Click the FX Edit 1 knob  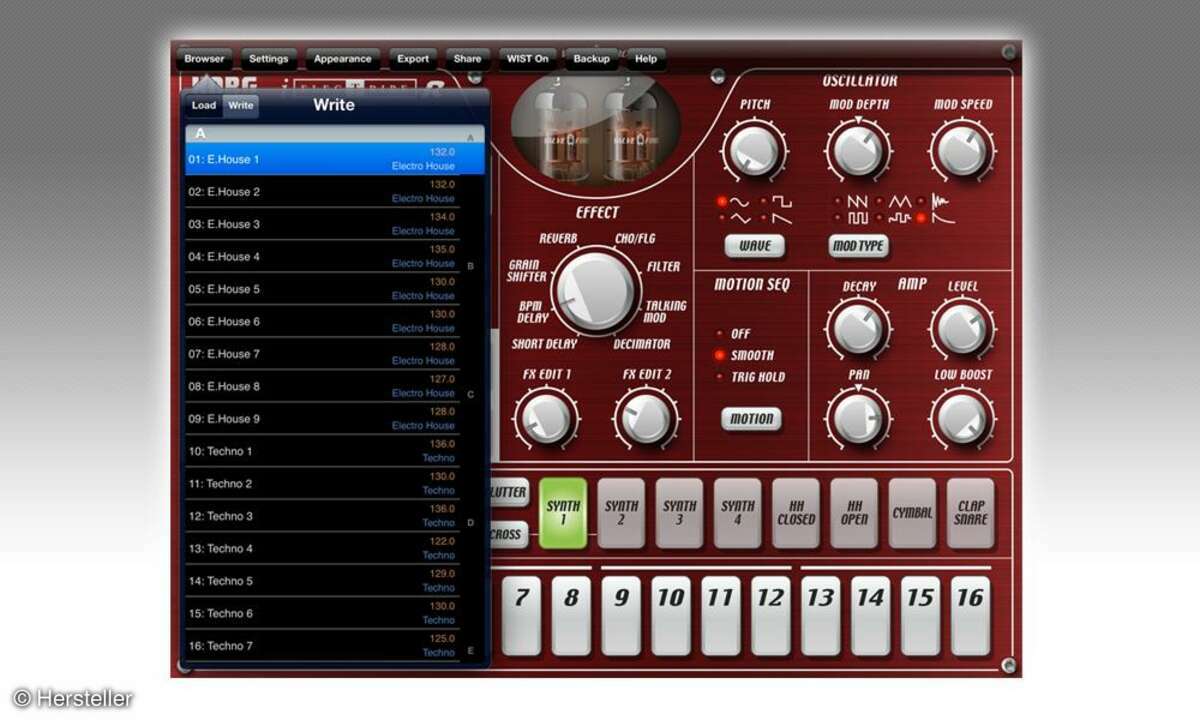pos(545,418)
